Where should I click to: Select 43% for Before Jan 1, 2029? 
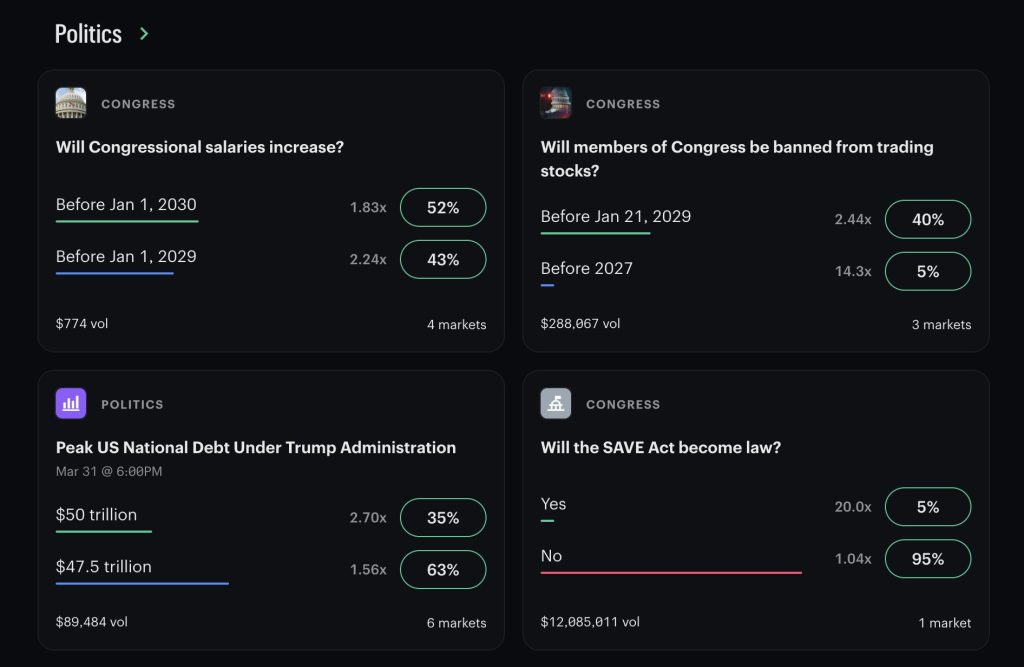(443, 259)
